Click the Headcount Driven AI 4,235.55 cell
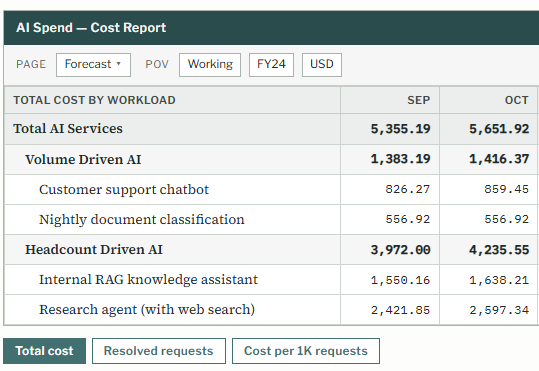This screenshot has height=371, width=539. pos(488,250)
